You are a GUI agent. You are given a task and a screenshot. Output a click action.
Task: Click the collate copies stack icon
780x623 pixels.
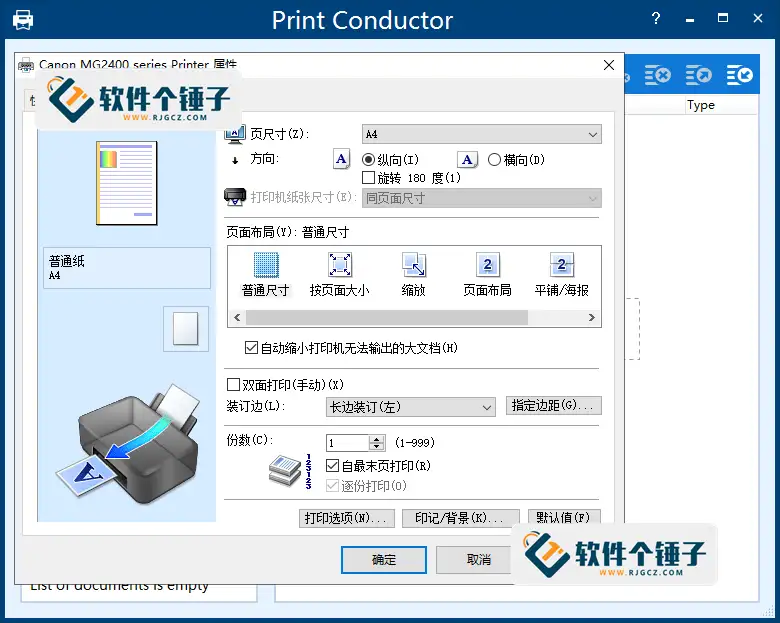pos(285,471)
